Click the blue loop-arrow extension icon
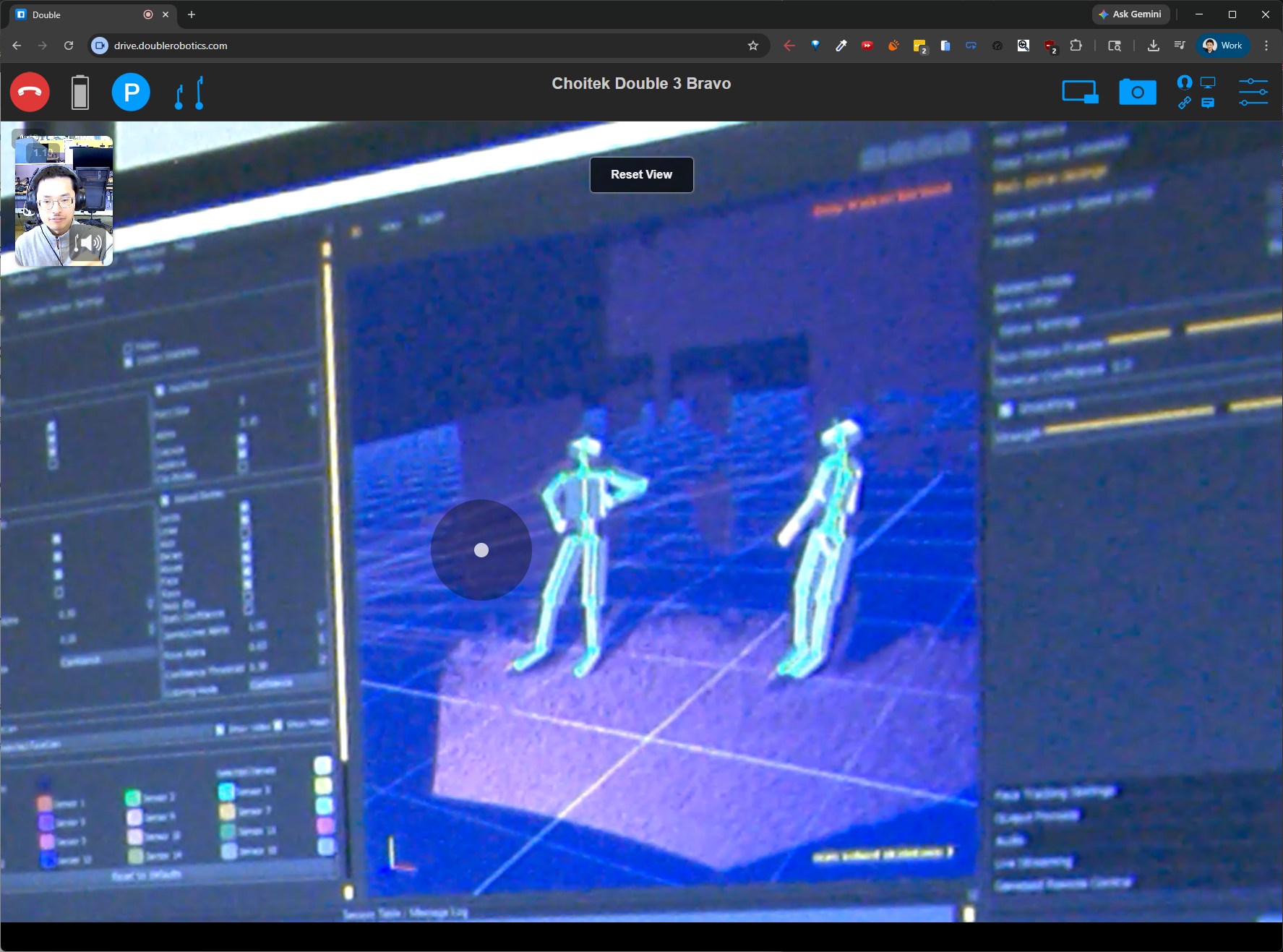Screen dimensions: 1283x952 click(x=971, y=46)
